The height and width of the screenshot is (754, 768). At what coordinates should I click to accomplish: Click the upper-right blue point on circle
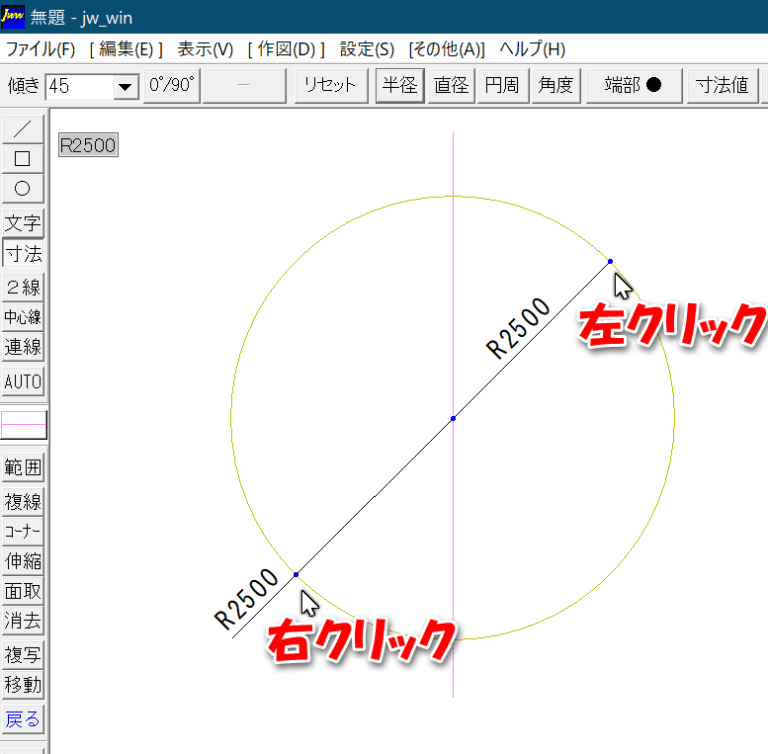click(610, 262)
